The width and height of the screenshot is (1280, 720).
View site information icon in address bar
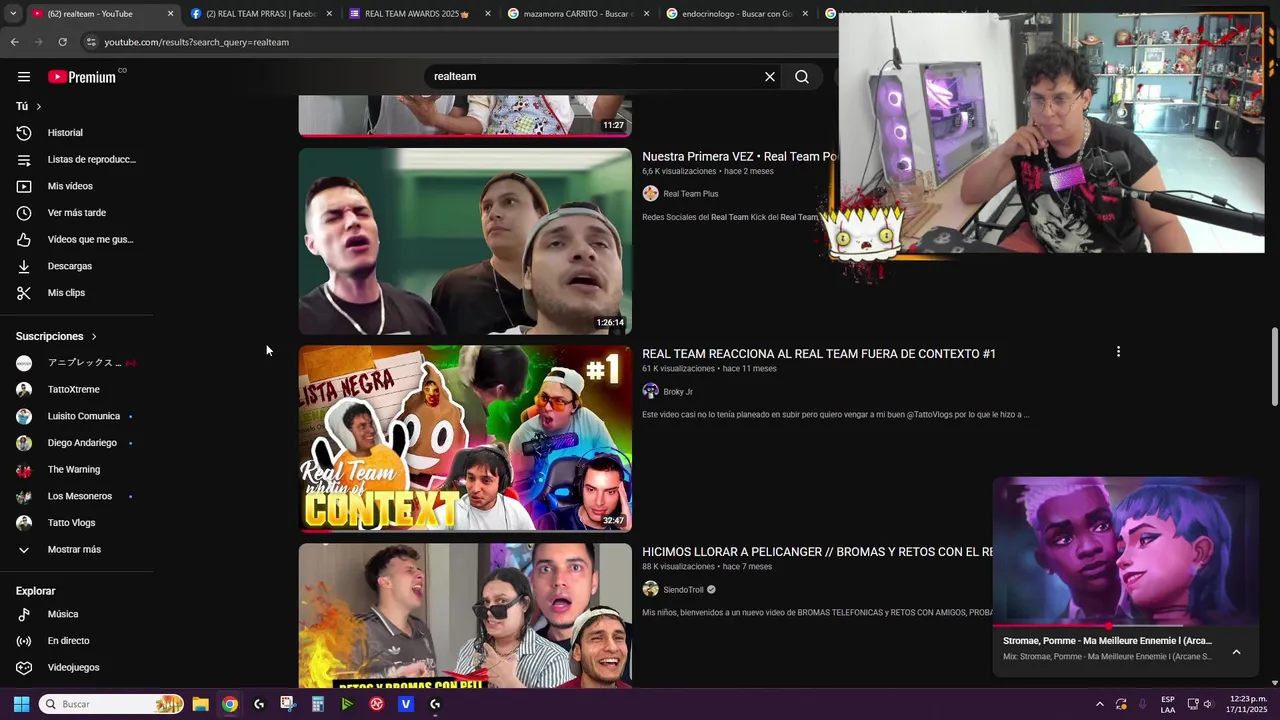click(x=91, y=42)
